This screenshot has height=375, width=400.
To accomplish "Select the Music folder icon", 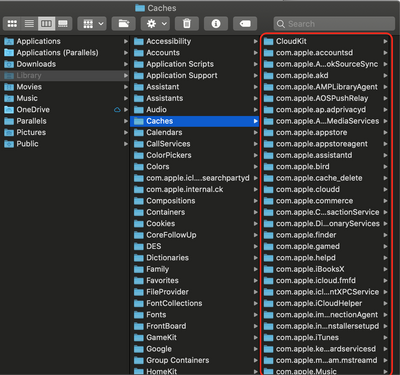I will pyautogui.click(x=9, y=98).
